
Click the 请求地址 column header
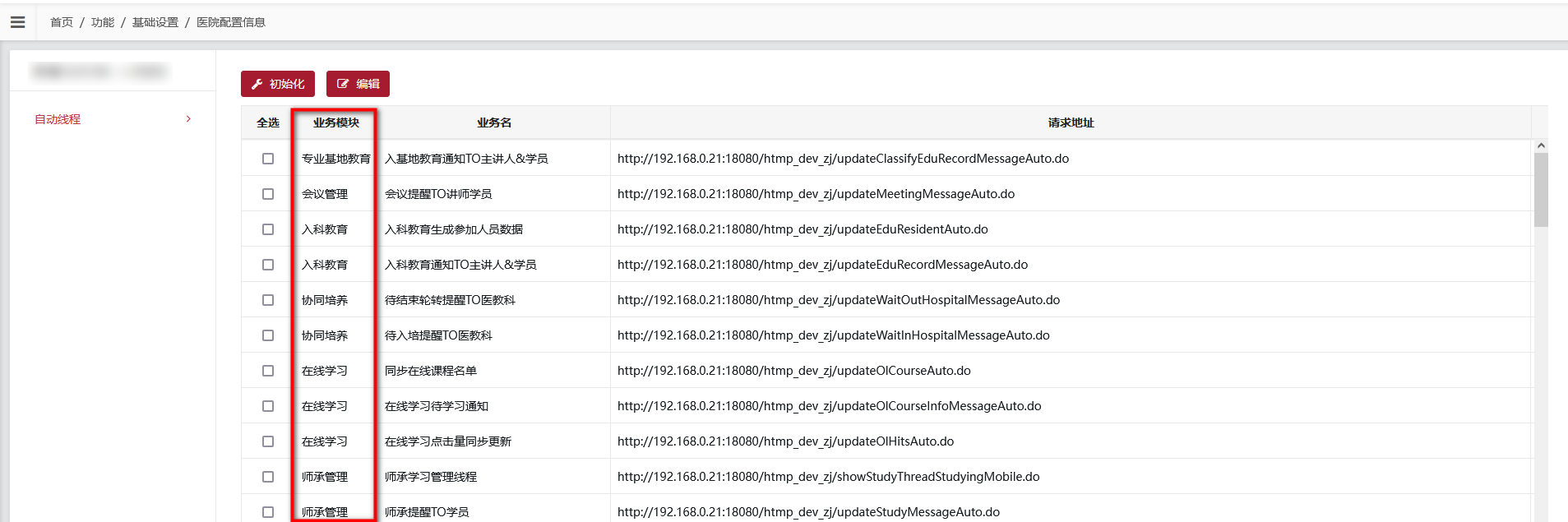pyautogui.click(x=1071, y=122)
